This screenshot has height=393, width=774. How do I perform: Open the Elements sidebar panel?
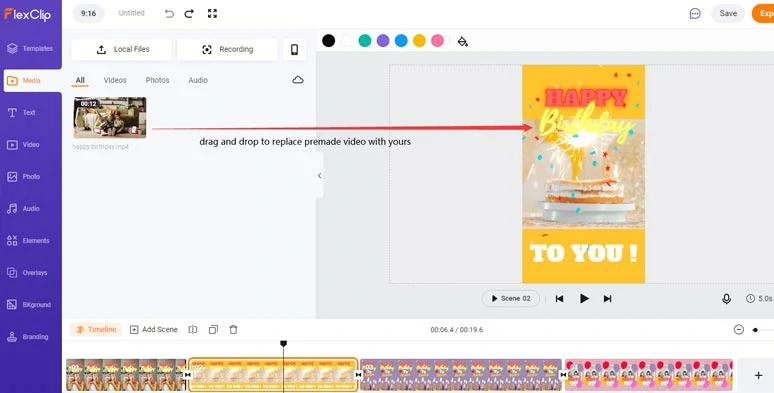tap(28, 240)
